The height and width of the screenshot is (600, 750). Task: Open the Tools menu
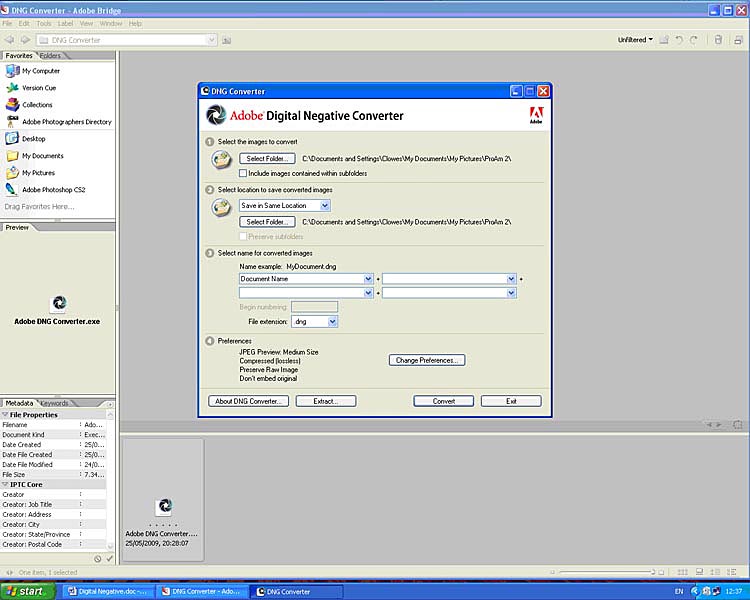click(x=43, y=23)
